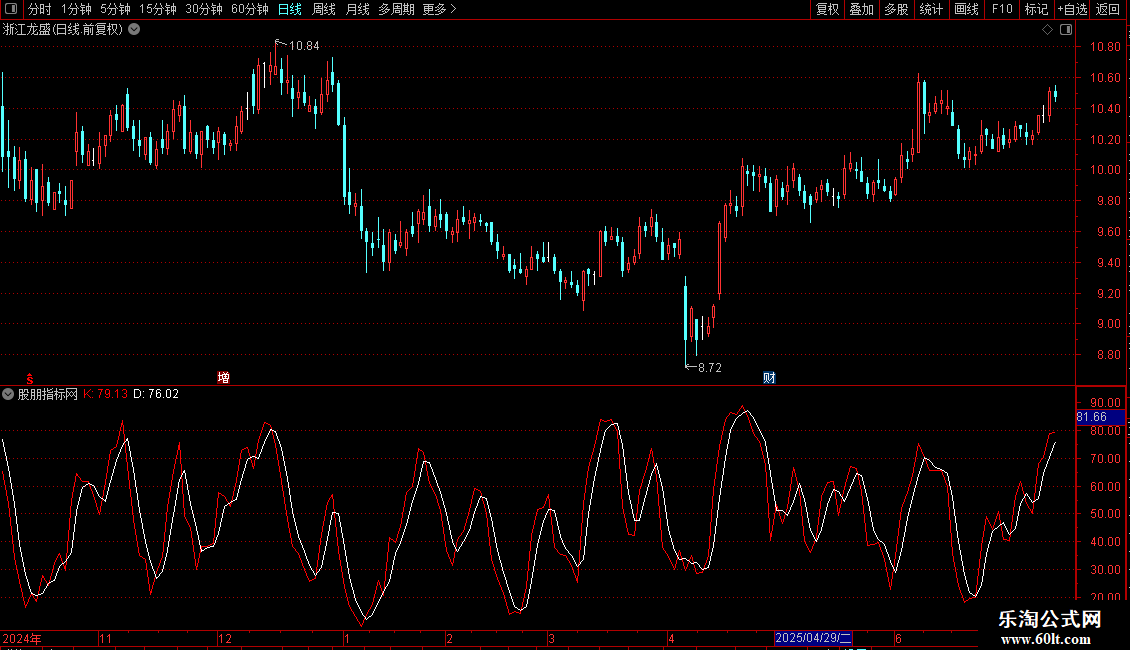Select the 15分钟 period

pyautogui.click(x=157, y=9)
